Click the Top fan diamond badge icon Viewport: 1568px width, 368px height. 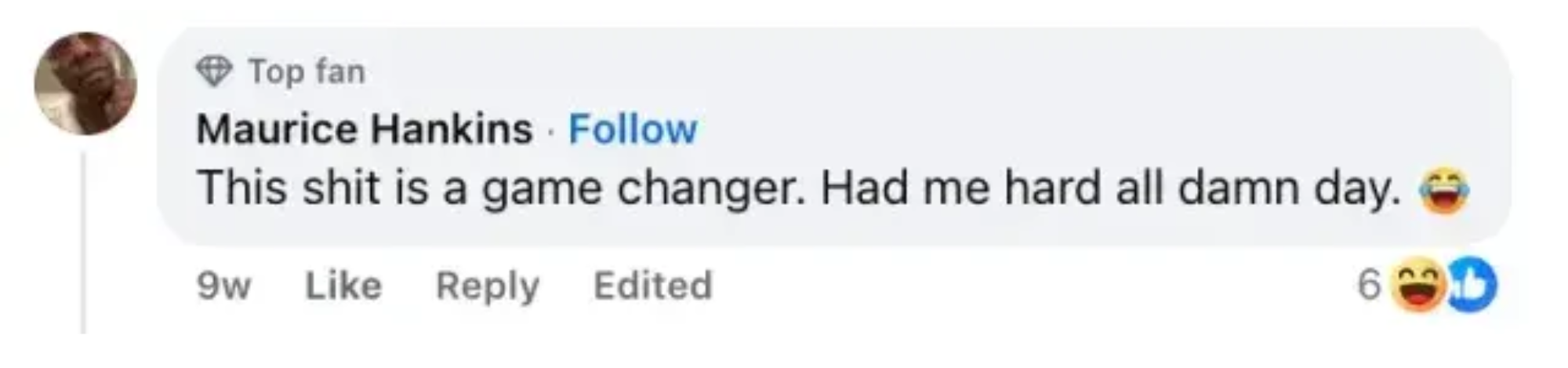tap(213, 72)
